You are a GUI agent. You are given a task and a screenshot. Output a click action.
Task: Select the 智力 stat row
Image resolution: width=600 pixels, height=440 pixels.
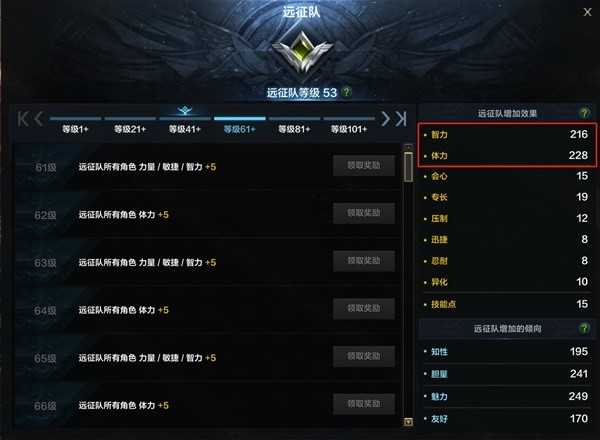[507, 135]
